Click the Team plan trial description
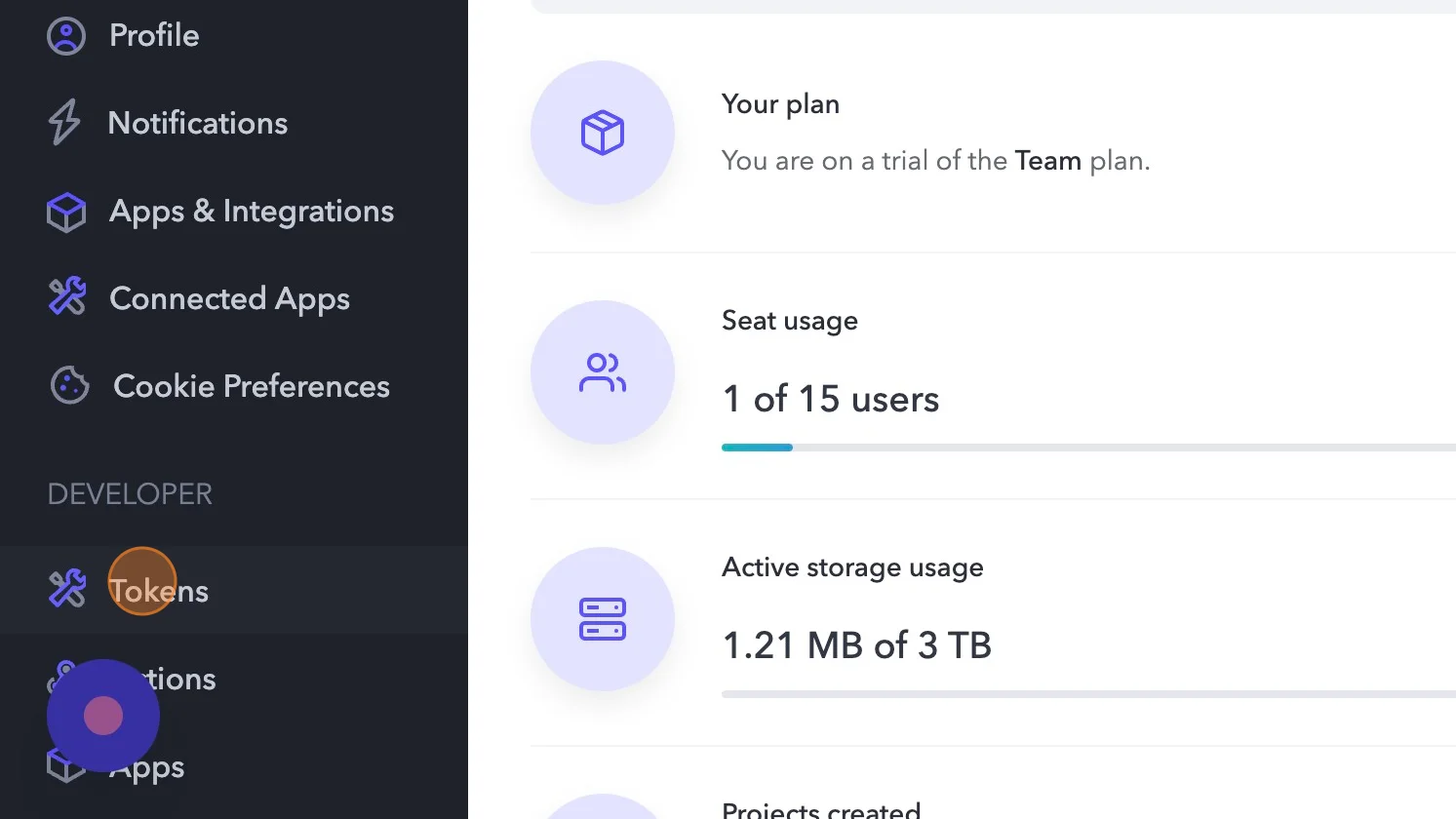 tap(936, 161)
